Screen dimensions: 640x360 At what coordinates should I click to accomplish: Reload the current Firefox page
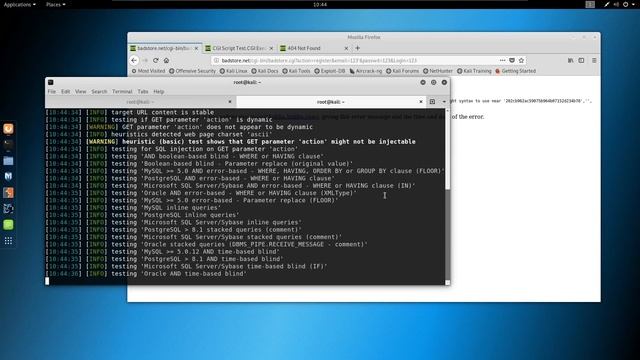[156, 60]
